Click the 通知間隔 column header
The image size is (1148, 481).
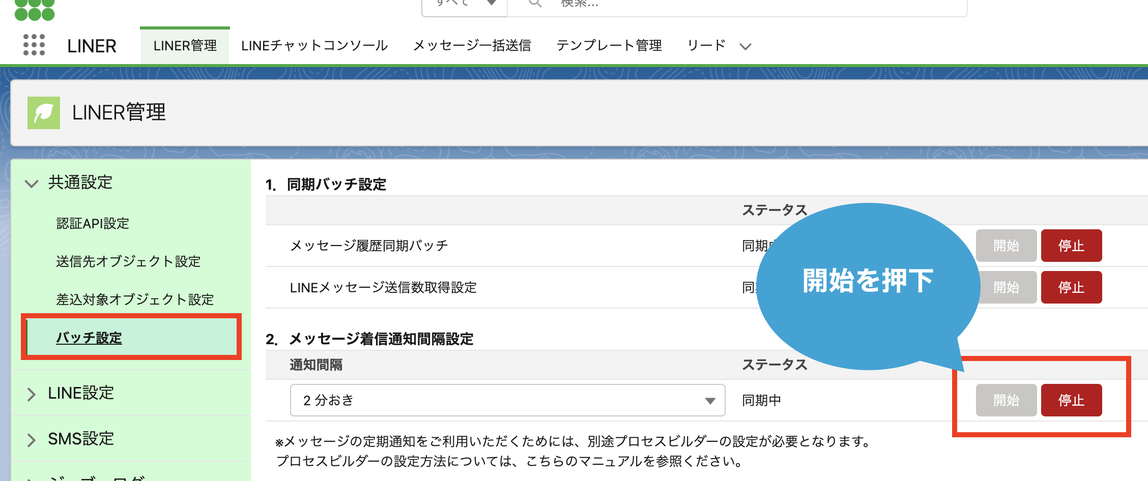[316, 364]
